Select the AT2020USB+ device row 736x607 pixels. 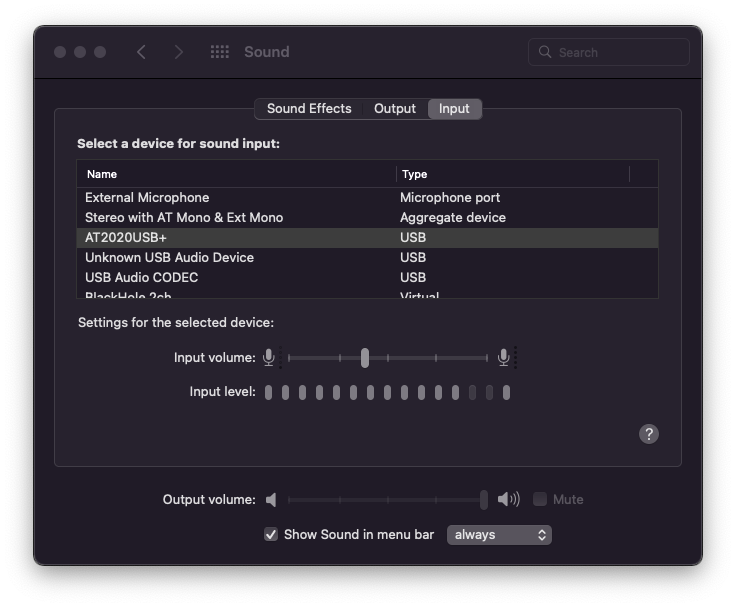[368, 238]
